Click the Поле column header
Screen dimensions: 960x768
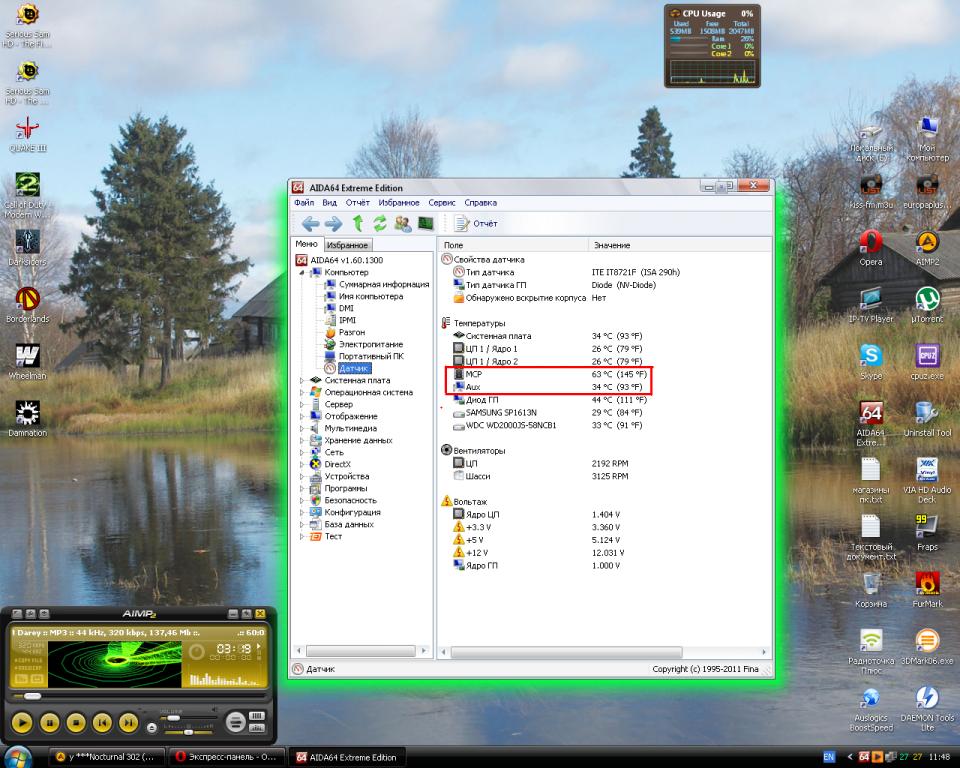(513, 245)
